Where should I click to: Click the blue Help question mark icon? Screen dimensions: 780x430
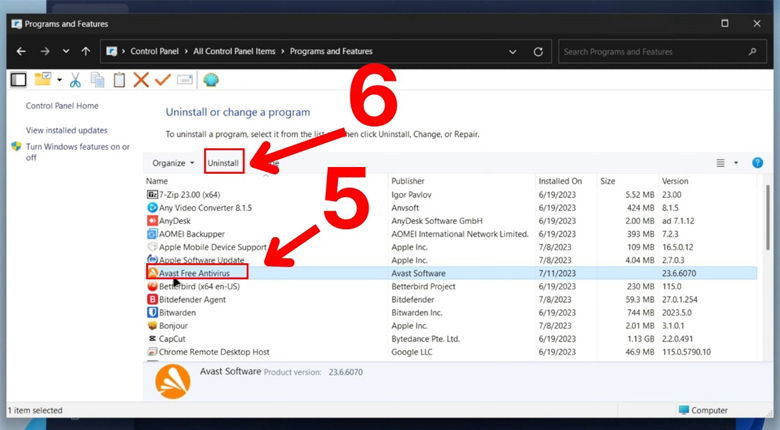click(757, 162)
